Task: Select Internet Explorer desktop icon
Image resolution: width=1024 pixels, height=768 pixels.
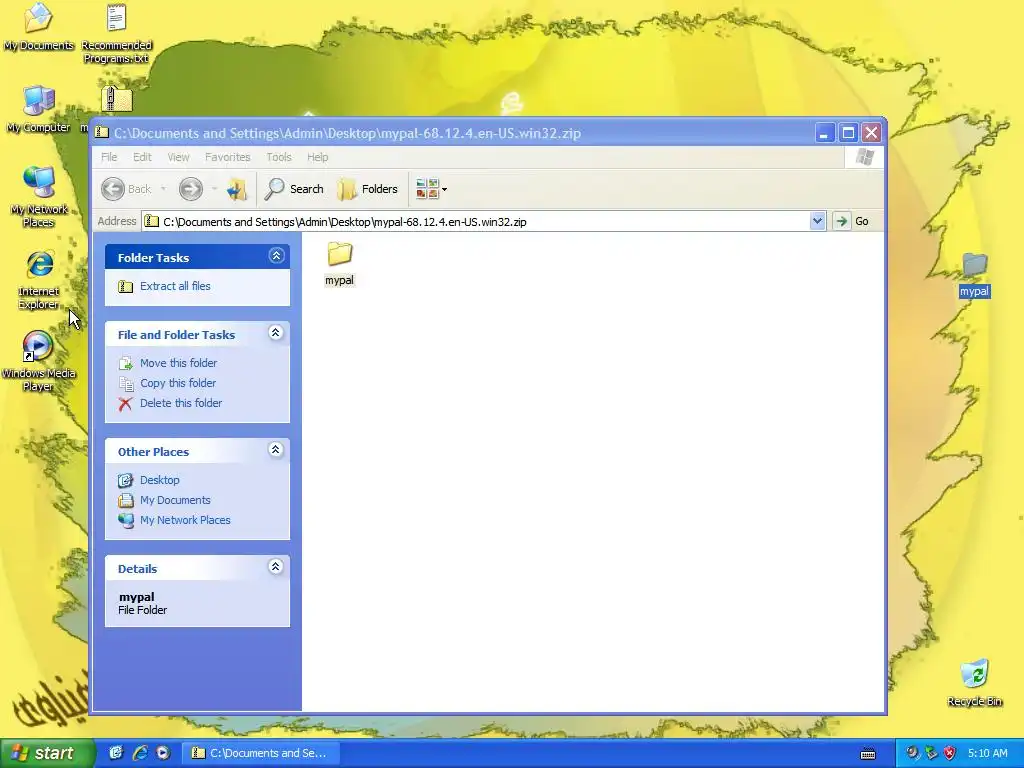Action: [x=39, y=280]
